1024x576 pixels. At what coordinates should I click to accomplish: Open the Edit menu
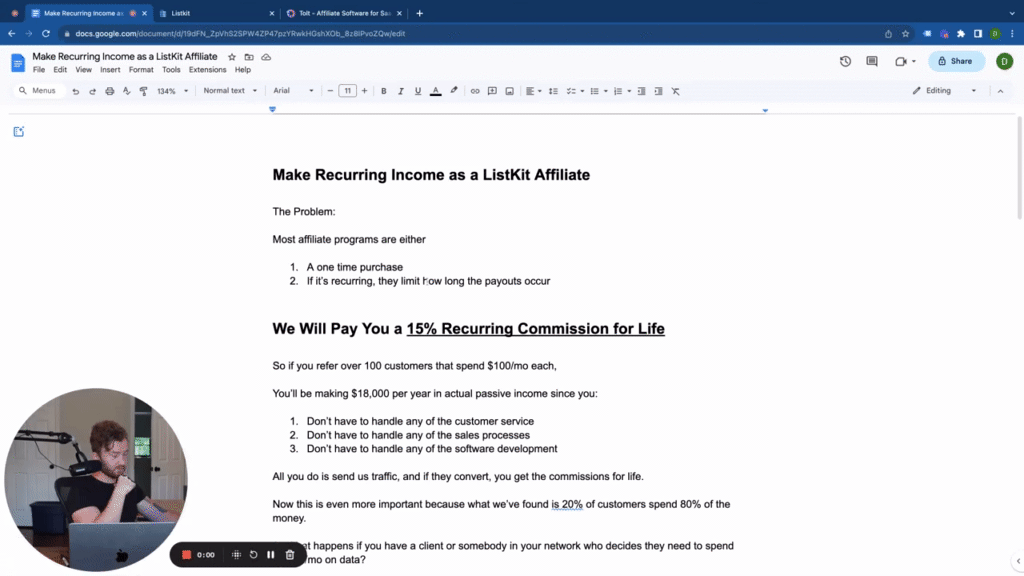point(60,70)
